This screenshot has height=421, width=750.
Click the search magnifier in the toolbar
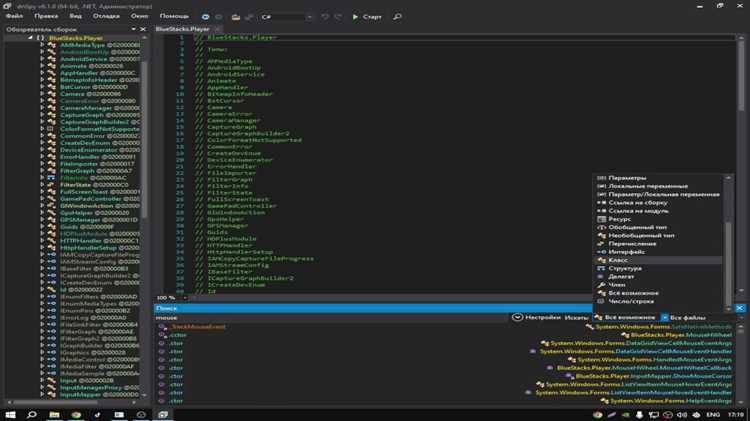point(397,17)
